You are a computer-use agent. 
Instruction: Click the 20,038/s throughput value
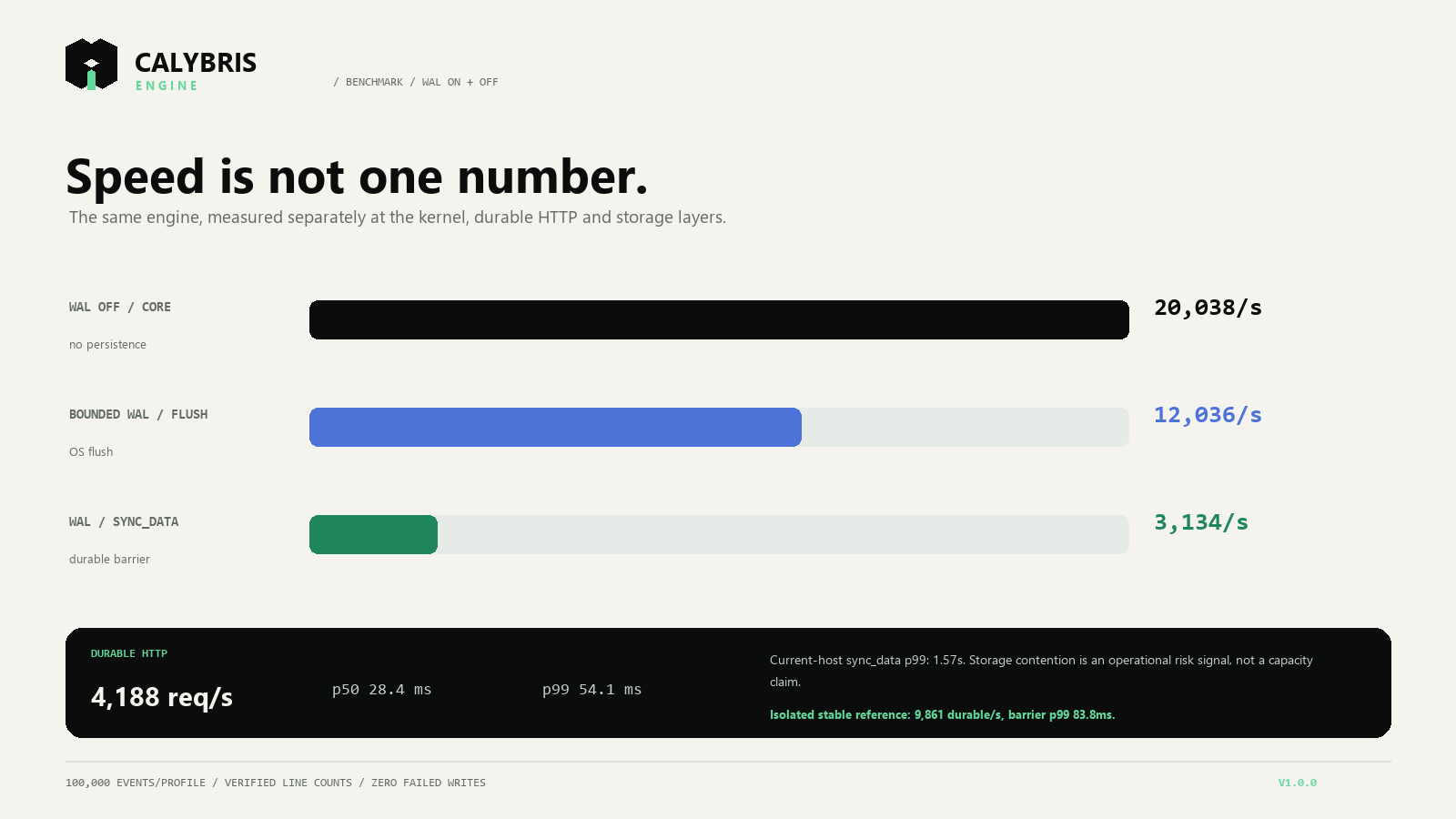(x=1208, y=308)
